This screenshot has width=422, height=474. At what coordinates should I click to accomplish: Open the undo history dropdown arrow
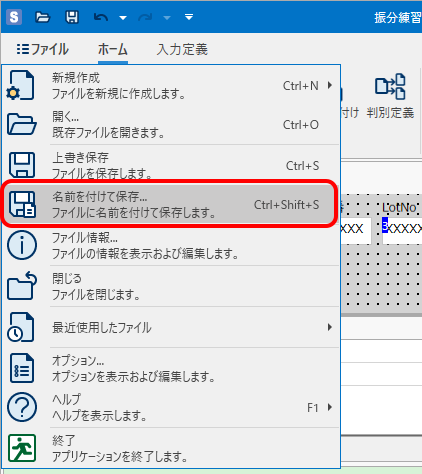point(123,18)
